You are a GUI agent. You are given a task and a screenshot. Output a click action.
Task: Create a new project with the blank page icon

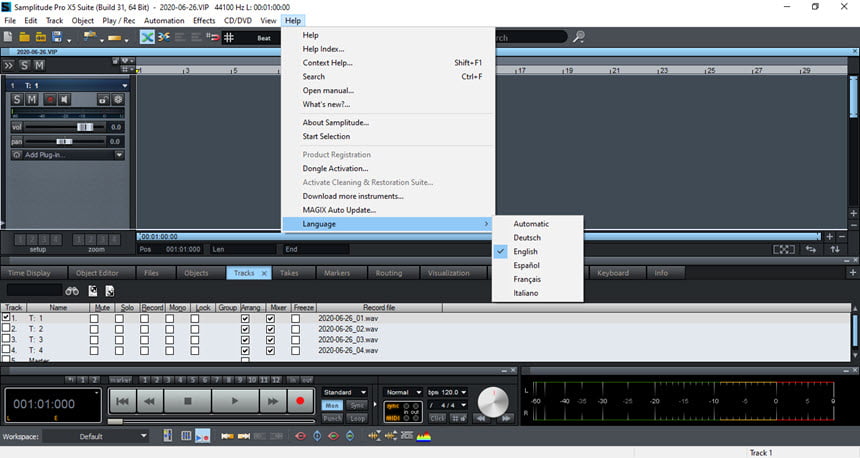[8, 37]
